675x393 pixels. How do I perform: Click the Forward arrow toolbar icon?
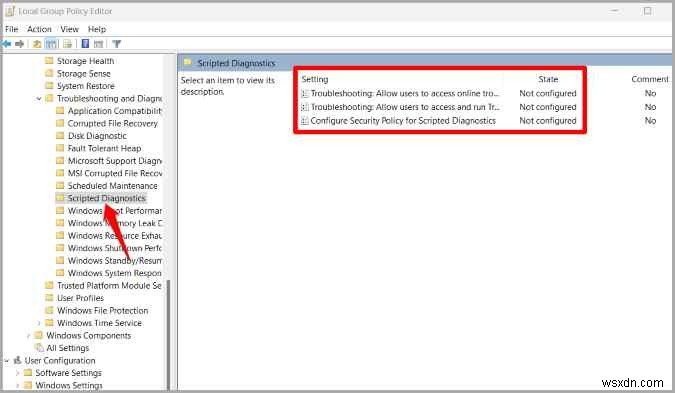point(19,43)
